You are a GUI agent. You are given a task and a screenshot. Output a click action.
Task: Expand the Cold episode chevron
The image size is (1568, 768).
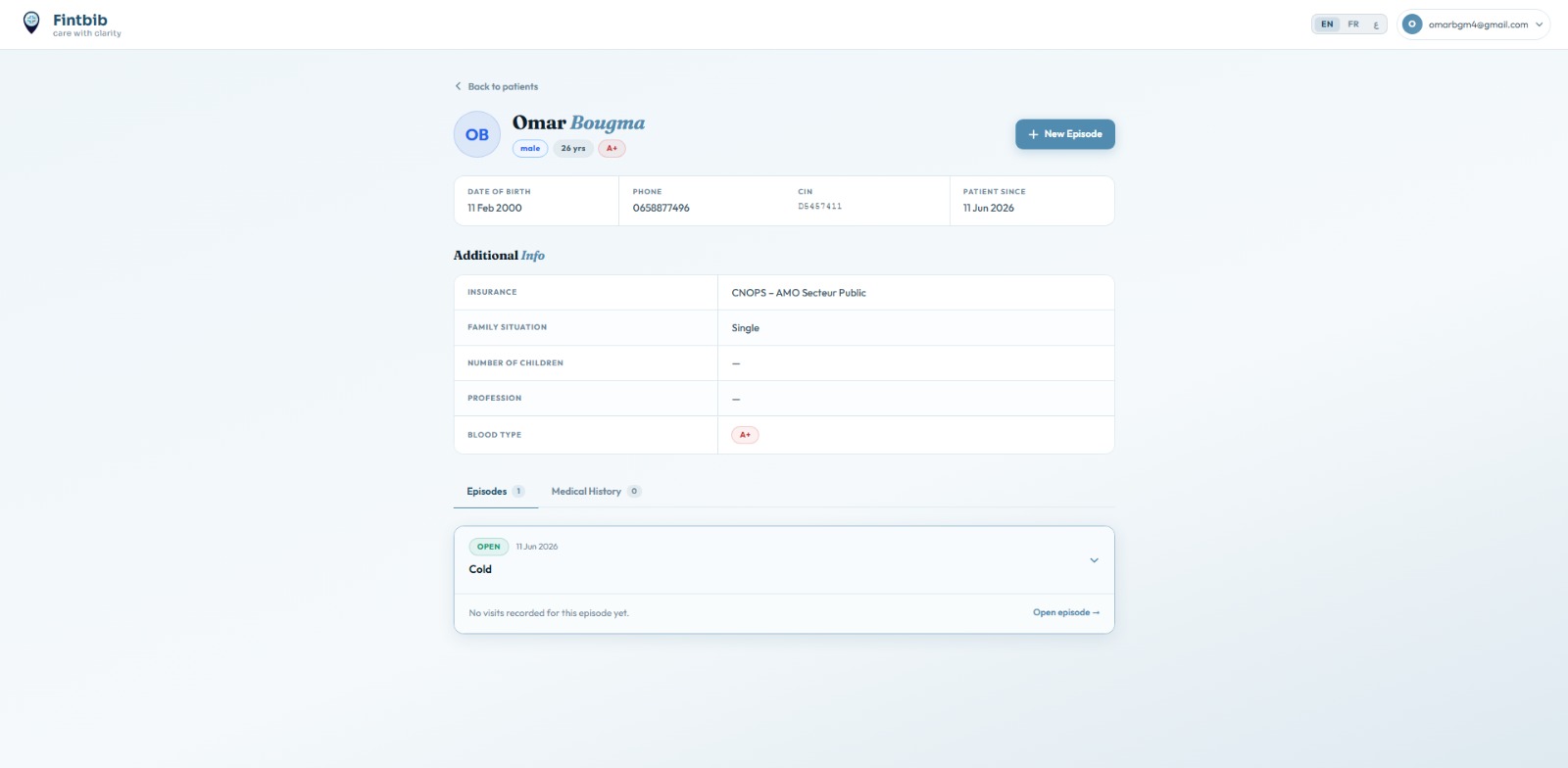(x=1094, y=560)
